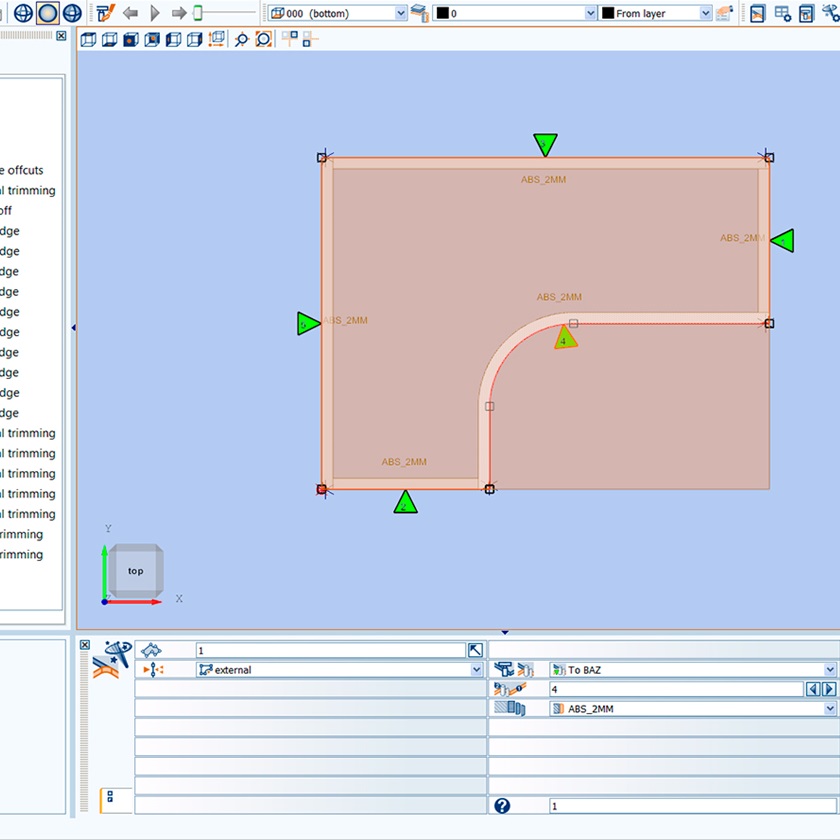Click the top-right corner point of the part
Viewport: 840px width, 840px height.
[x=769, y=158]
